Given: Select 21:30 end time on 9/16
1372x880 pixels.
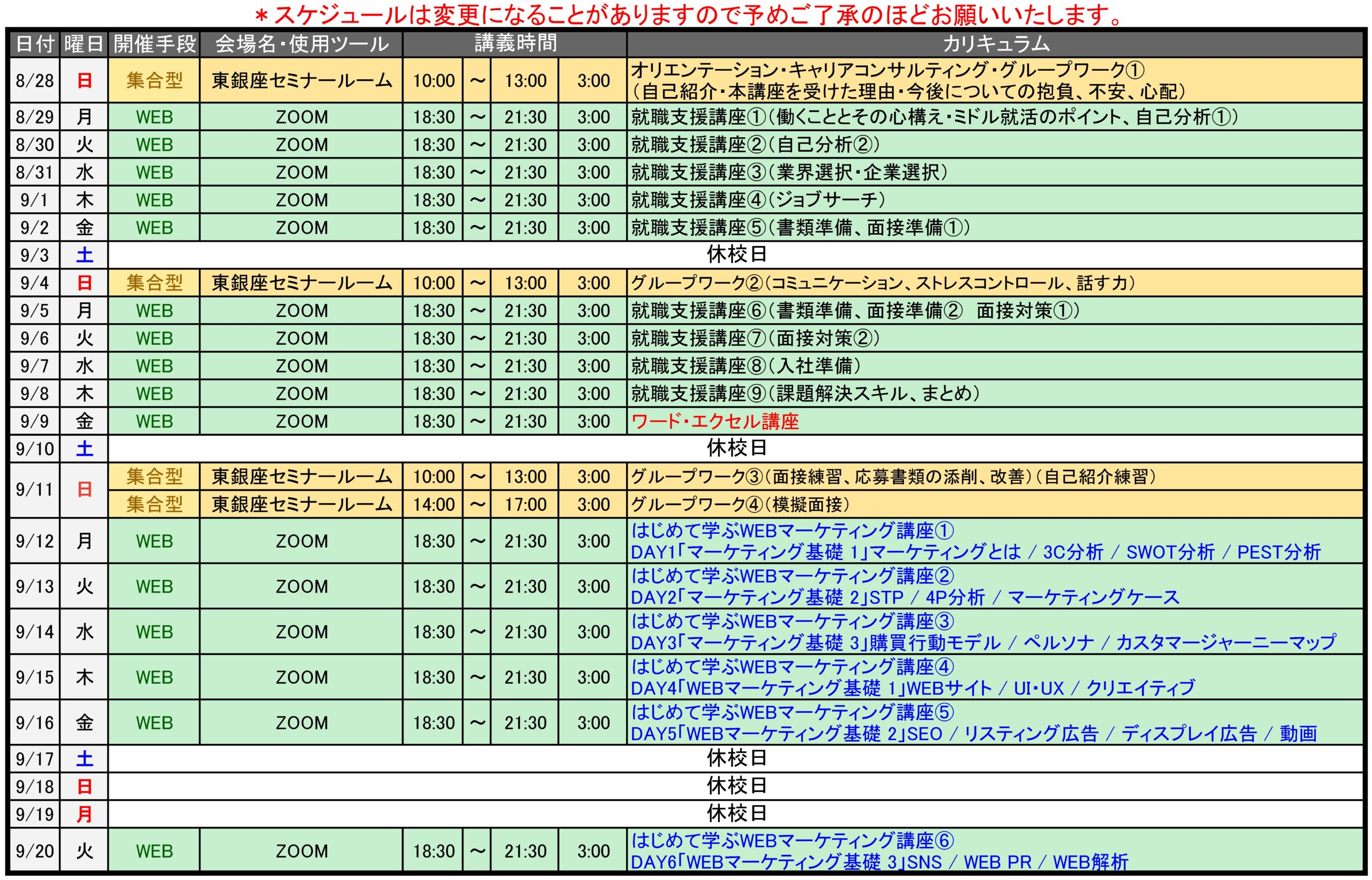Looking at the screenshot, I should [525, 722].
